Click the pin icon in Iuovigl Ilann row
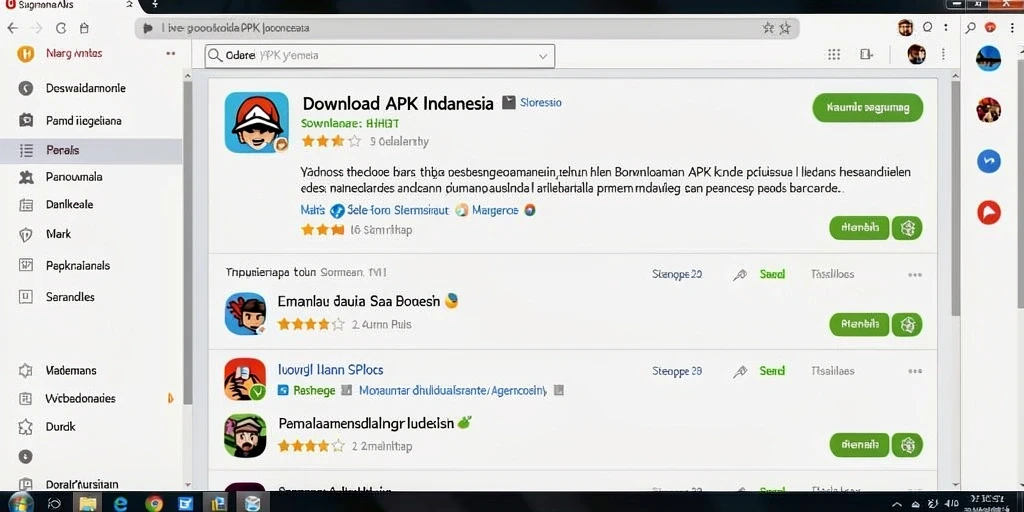This screenshot has height=512, width=1024. [739, 372]
